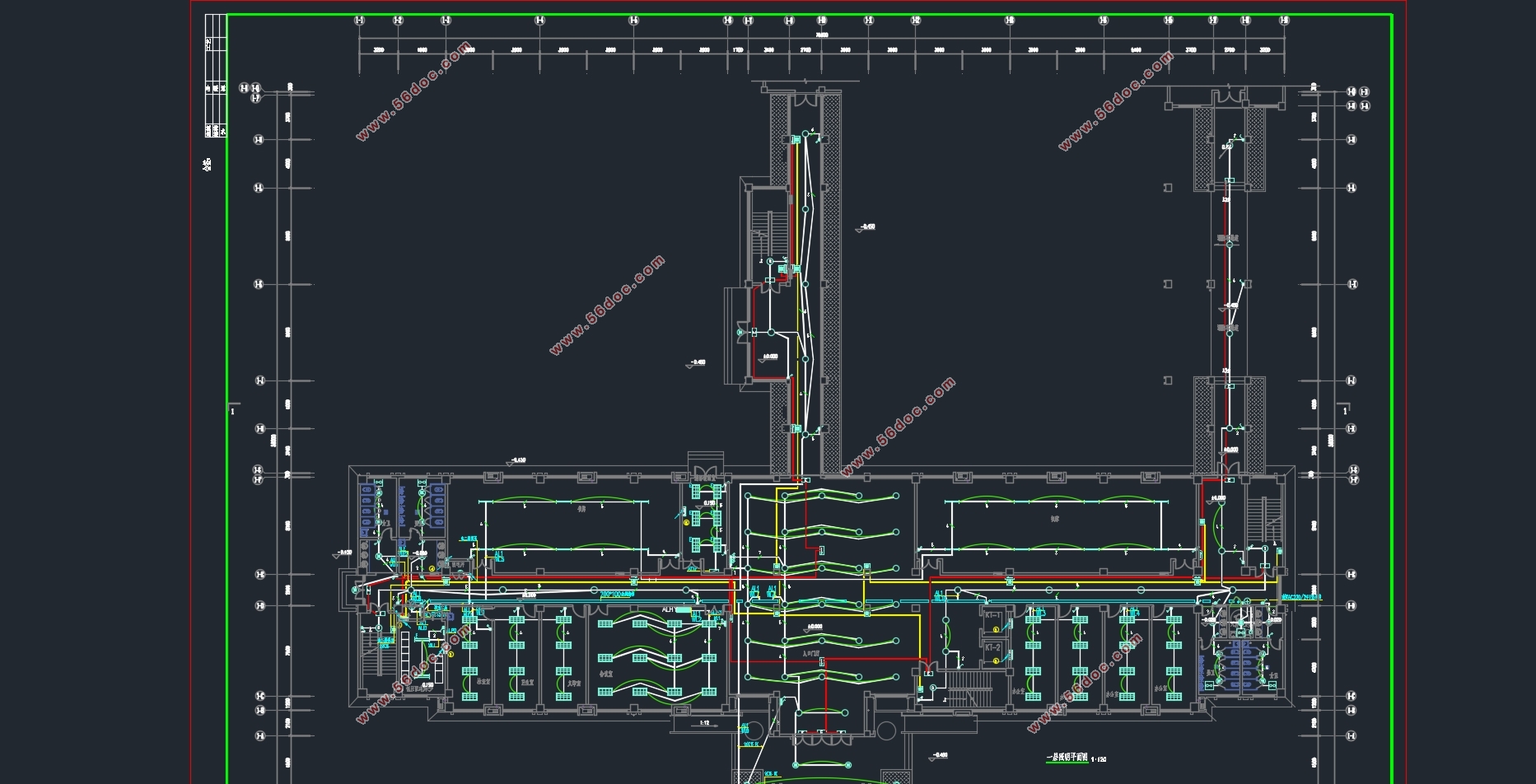Click the 1:120 drawing scale text
The width and height of the screenshot is (1536, 784).
point(1099,759)
